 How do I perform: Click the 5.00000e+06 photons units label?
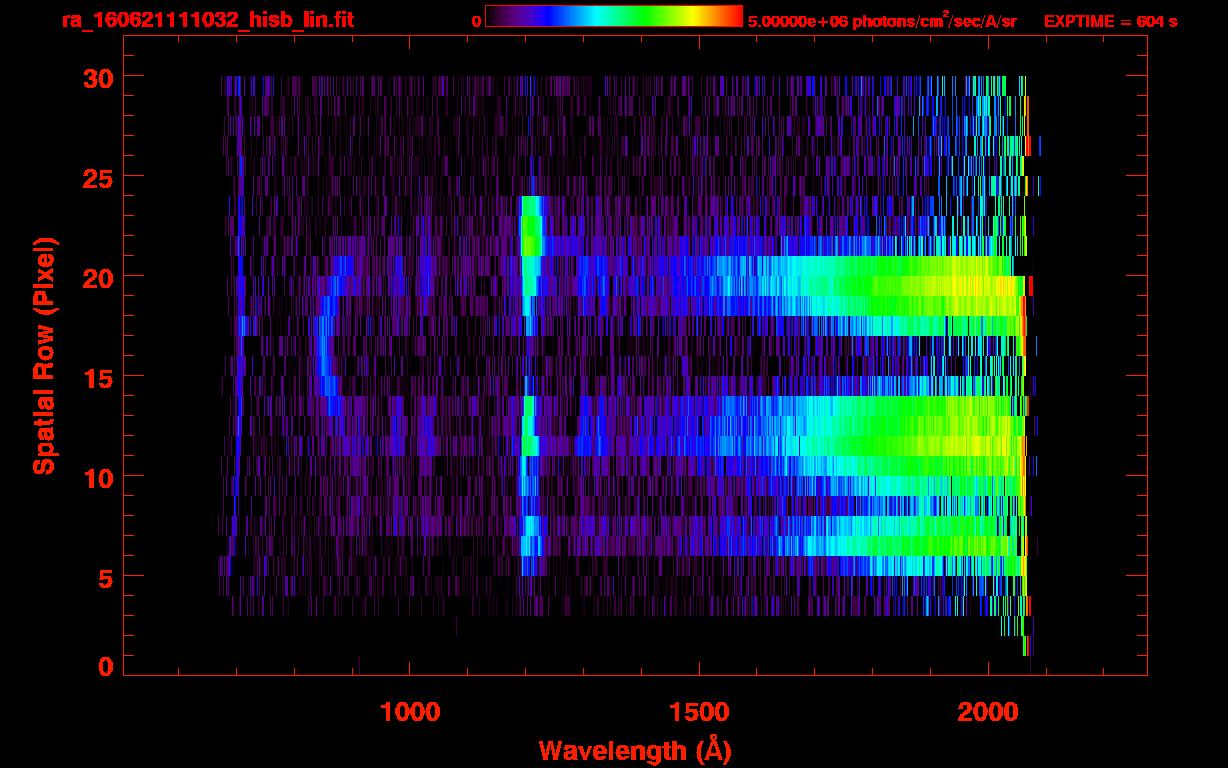882,21
